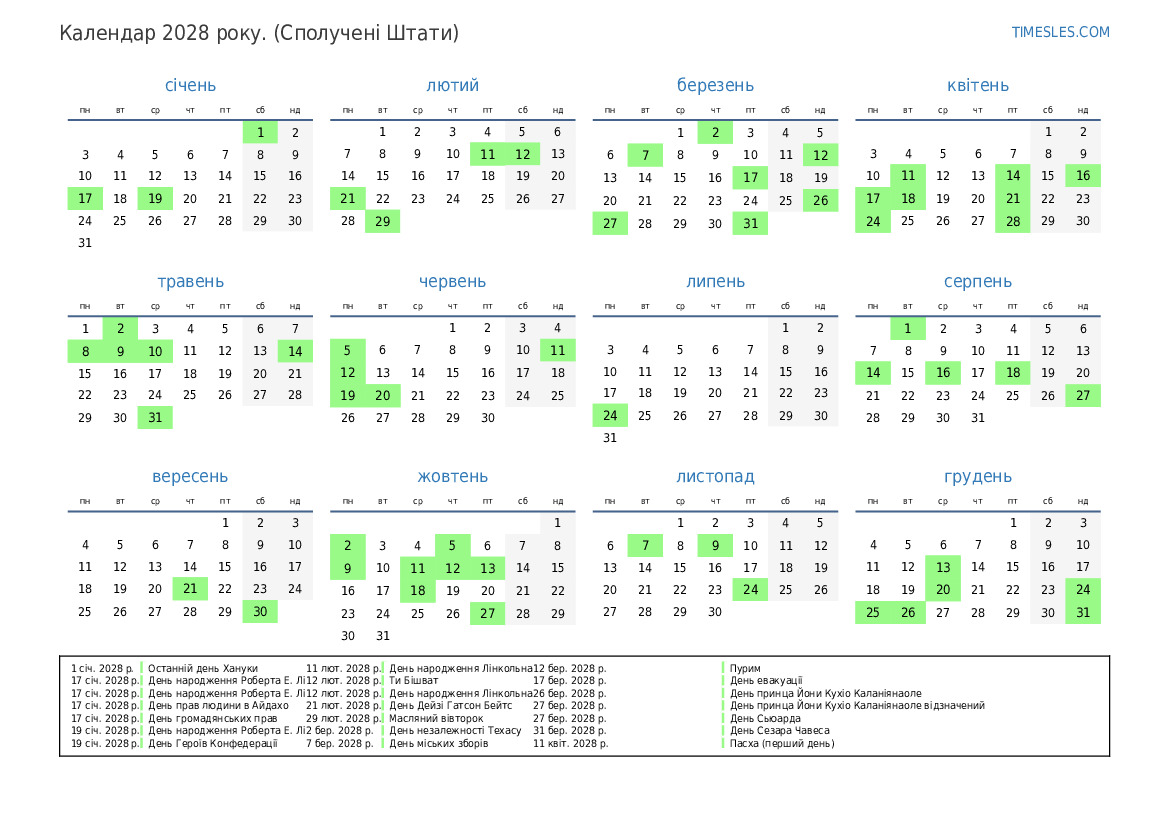Select May 31 in травень
Image resolution: width=1169 pixels, height=827 pixels.
(x=155, y=417)
